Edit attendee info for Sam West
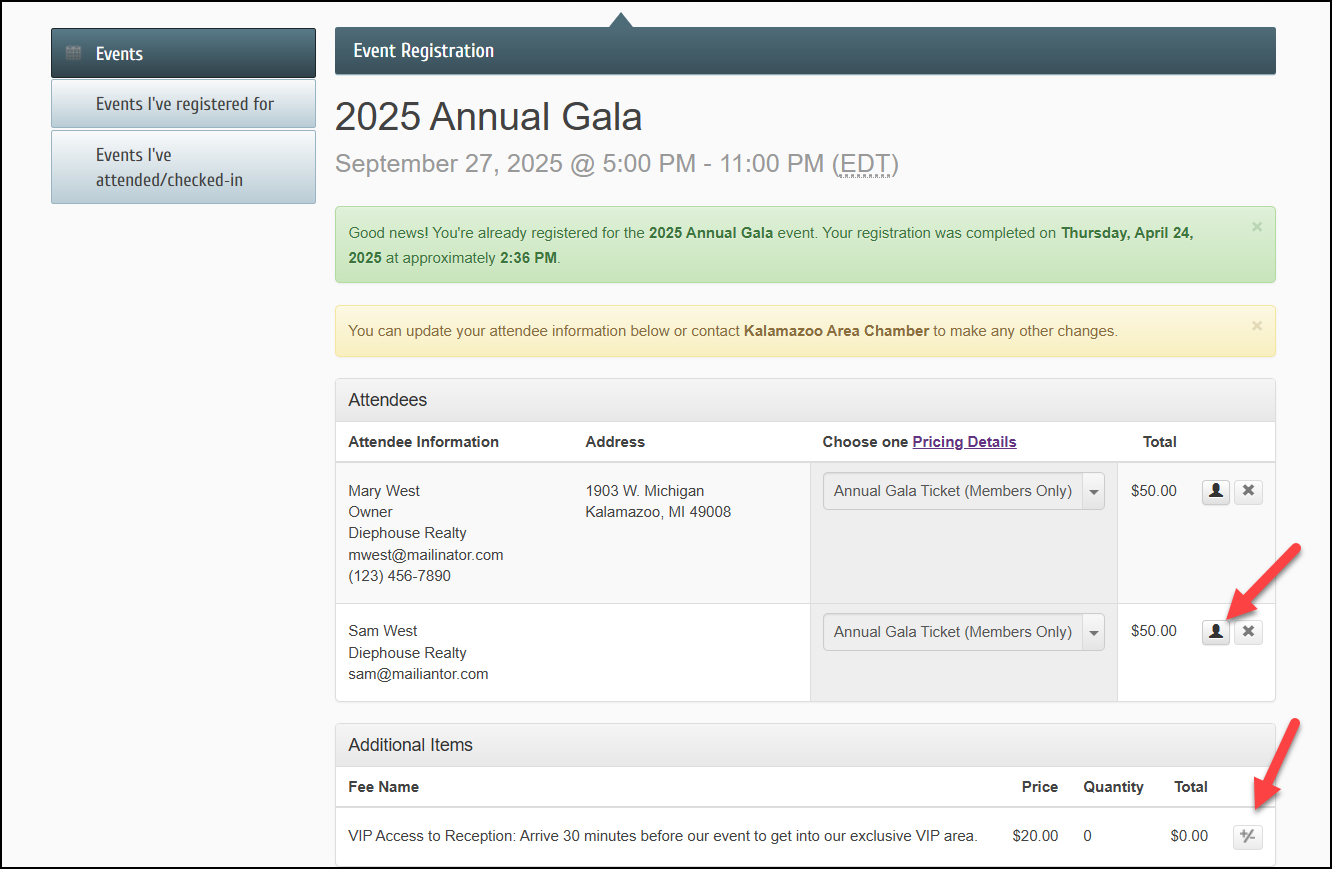Viewport: 1332px width, 869px height. pos(1215,632)
